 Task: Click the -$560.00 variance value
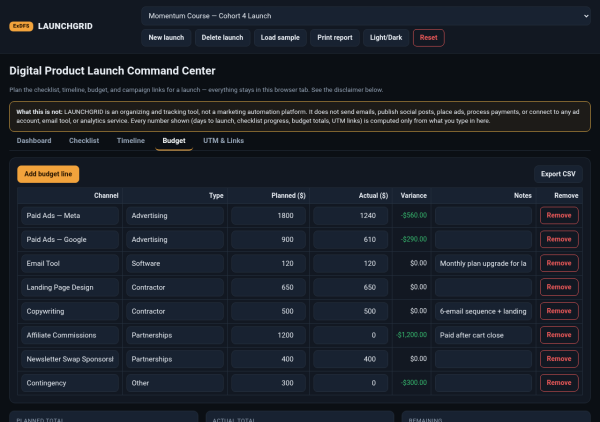click(414, 215)
